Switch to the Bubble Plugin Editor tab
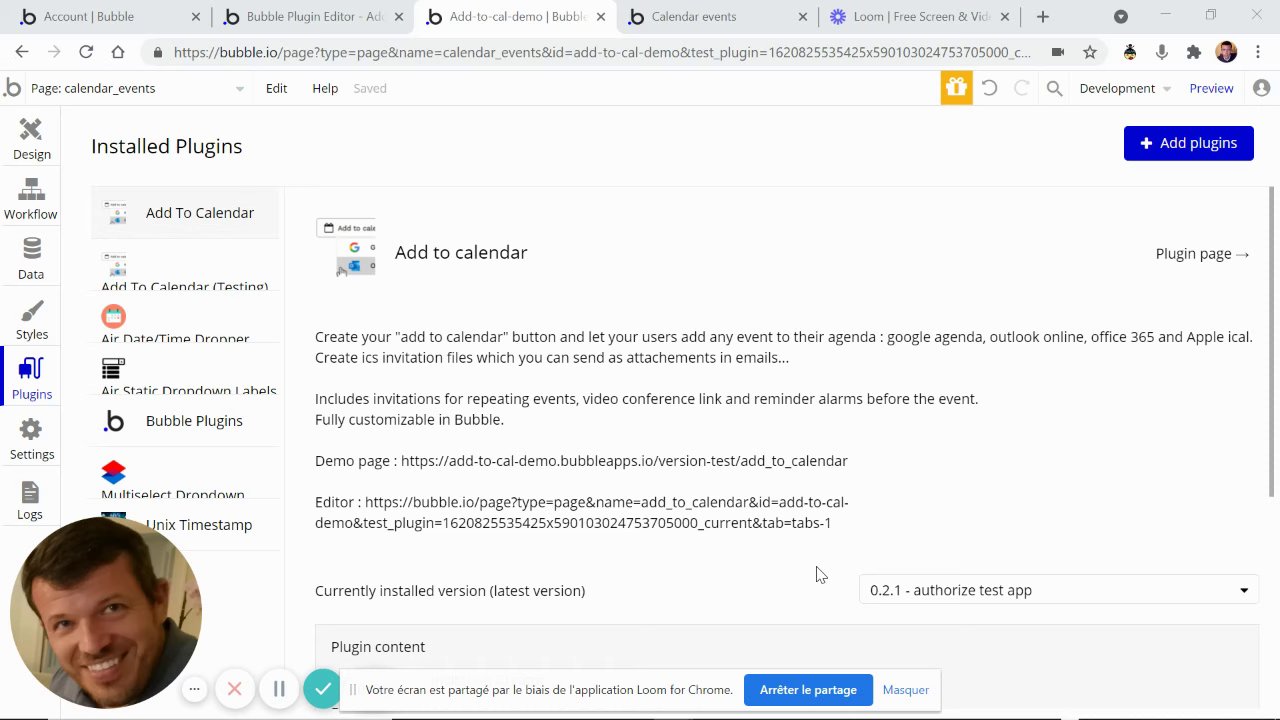The width and height of the screenshot is (1280, 720). click(x=311, y=17)
